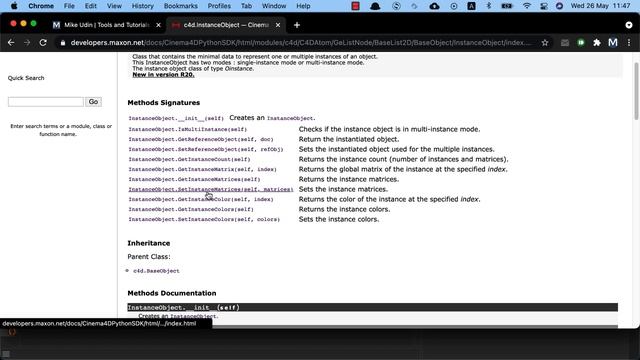
Task: Open the History menu
Action: tap(142, 6)
